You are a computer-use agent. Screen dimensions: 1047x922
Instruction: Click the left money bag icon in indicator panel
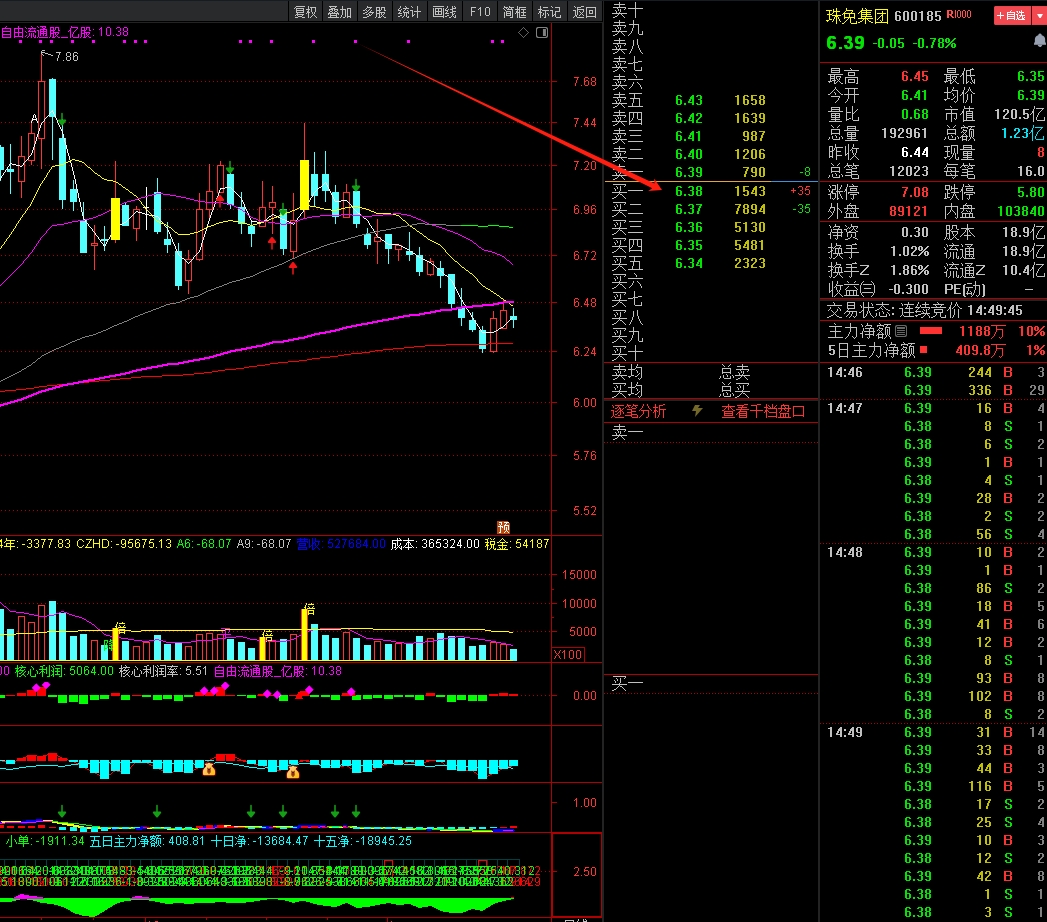pyautogui.click(x=209, y=769)
